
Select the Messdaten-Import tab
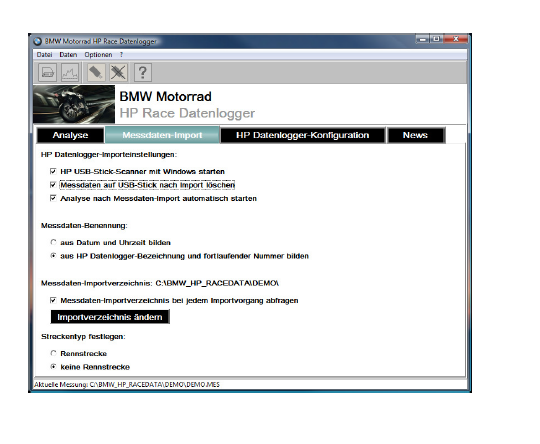(162, 135)
